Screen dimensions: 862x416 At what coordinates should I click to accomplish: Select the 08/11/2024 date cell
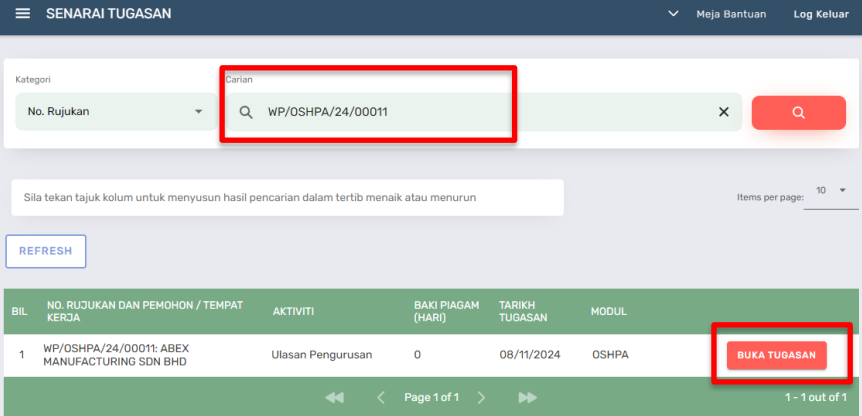click(529, 355)
